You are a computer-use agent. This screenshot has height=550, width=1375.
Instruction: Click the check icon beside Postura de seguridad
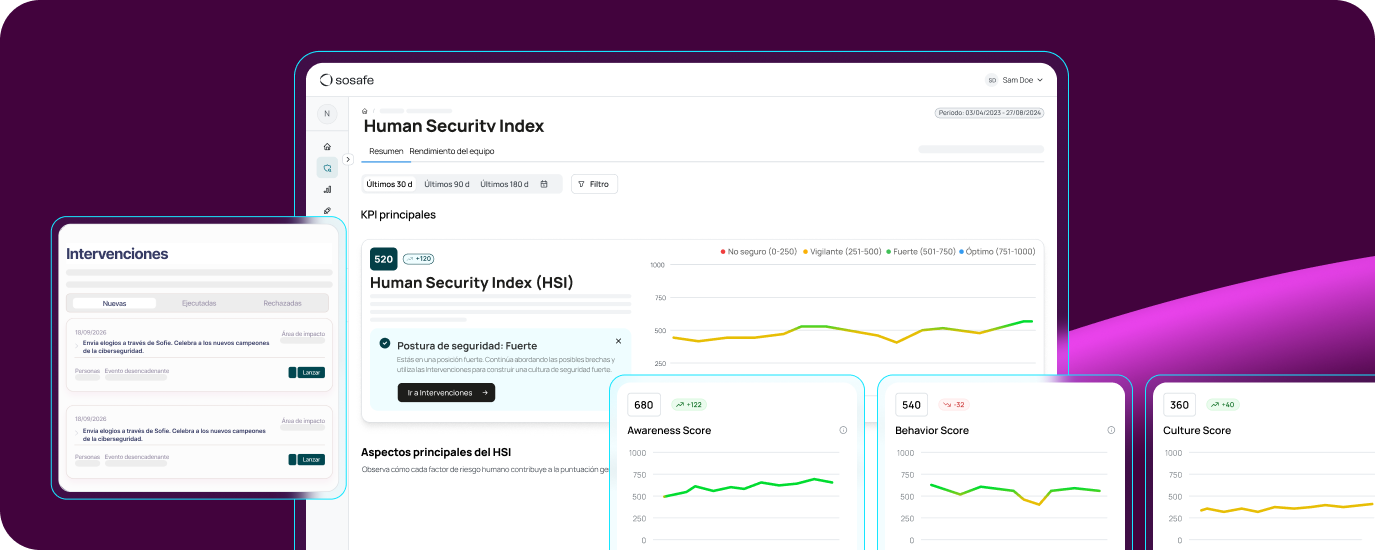click(385, 343)
